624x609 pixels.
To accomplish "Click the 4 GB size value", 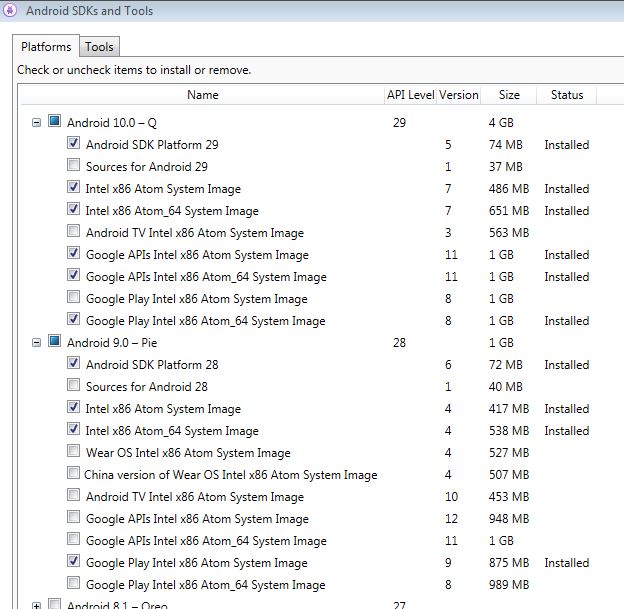I will point(501,123).
